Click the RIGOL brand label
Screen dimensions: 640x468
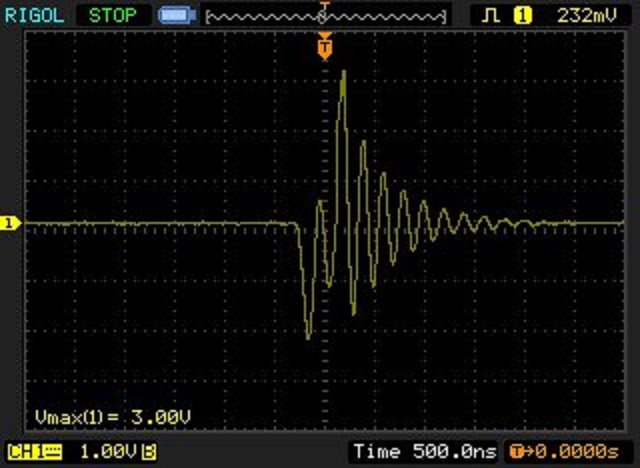pos(34,16)
